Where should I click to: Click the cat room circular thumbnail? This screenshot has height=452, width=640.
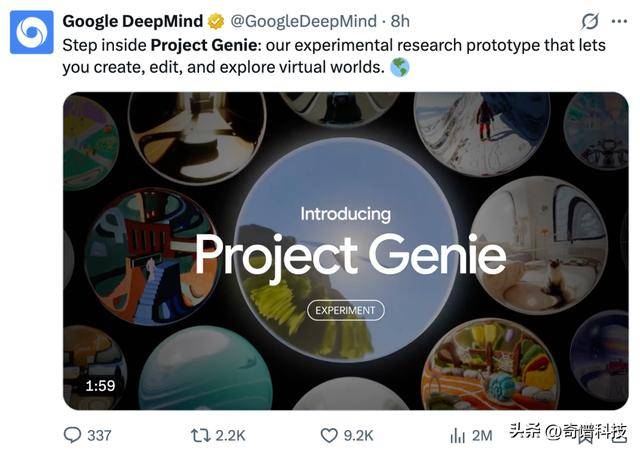point(539,245)
